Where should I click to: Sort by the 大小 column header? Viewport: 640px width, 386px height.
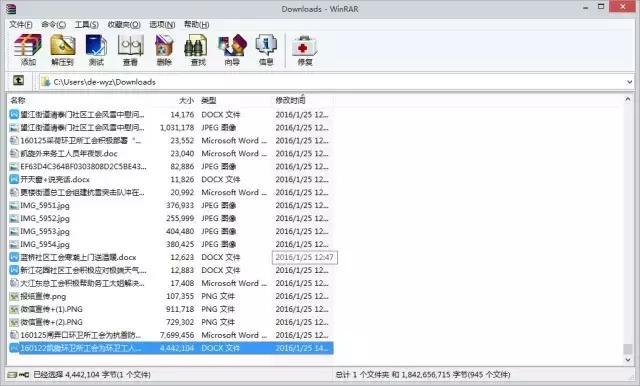(186, 100)
